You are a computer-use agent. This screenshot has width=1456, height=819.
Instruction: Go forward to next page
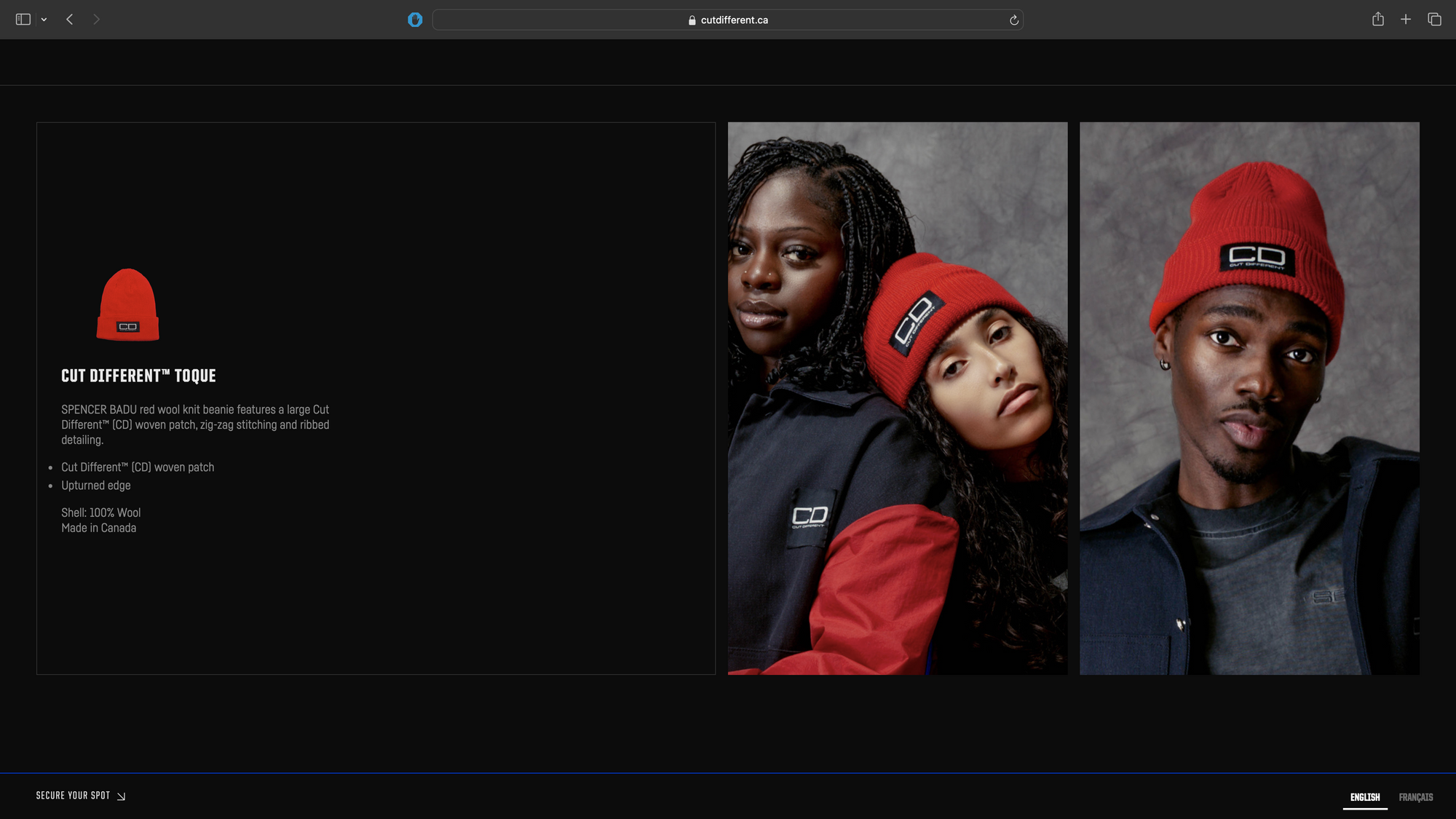(96, 20)
